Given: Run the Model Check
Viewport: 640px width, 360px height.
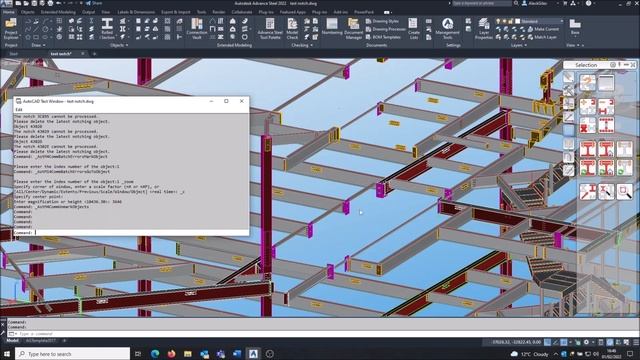Looking at the screenshot, I should (x=292, y=29).
